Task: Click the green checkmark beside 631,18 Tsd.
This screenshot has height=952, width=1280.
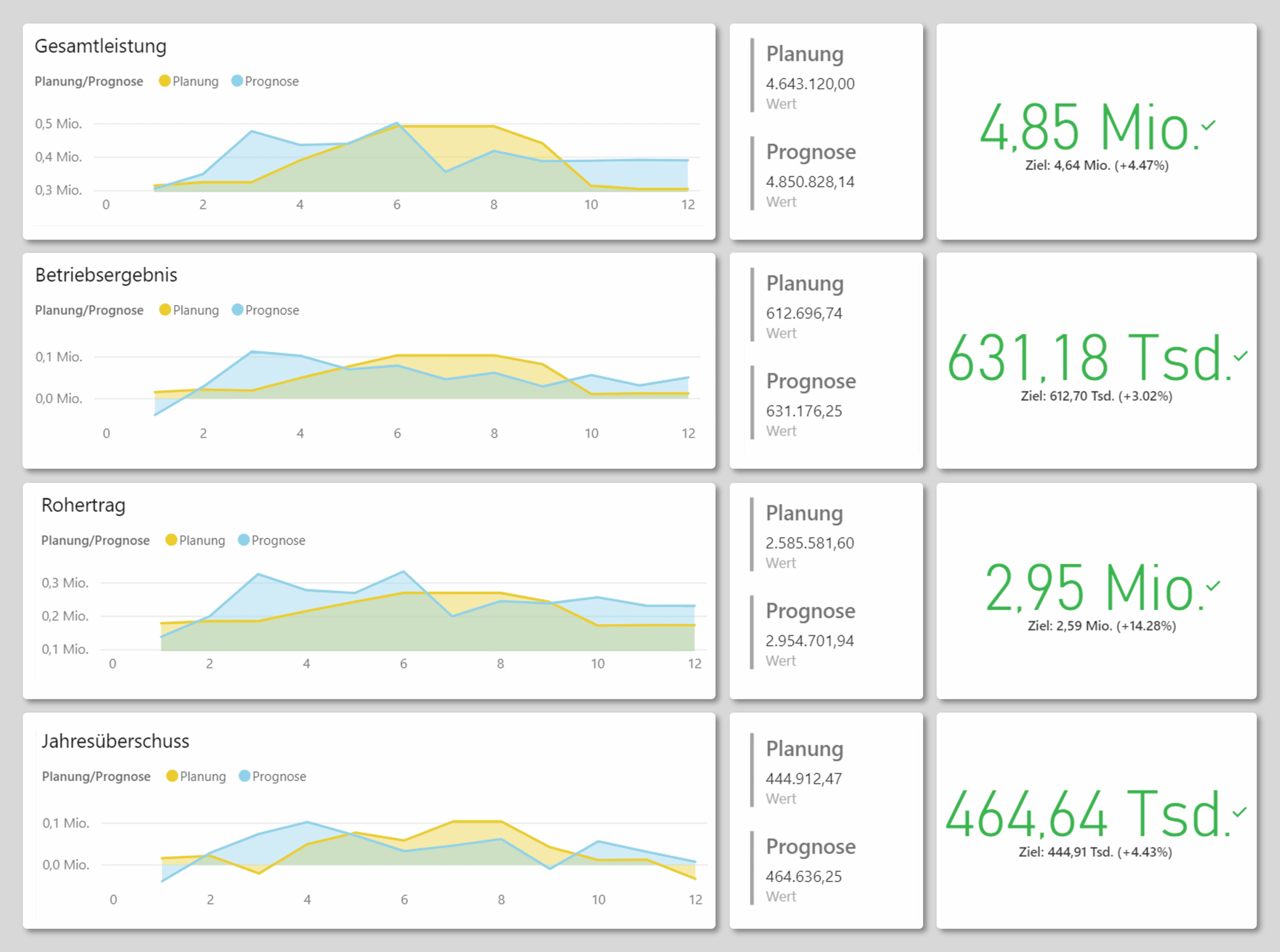Action: (1241, 355)
